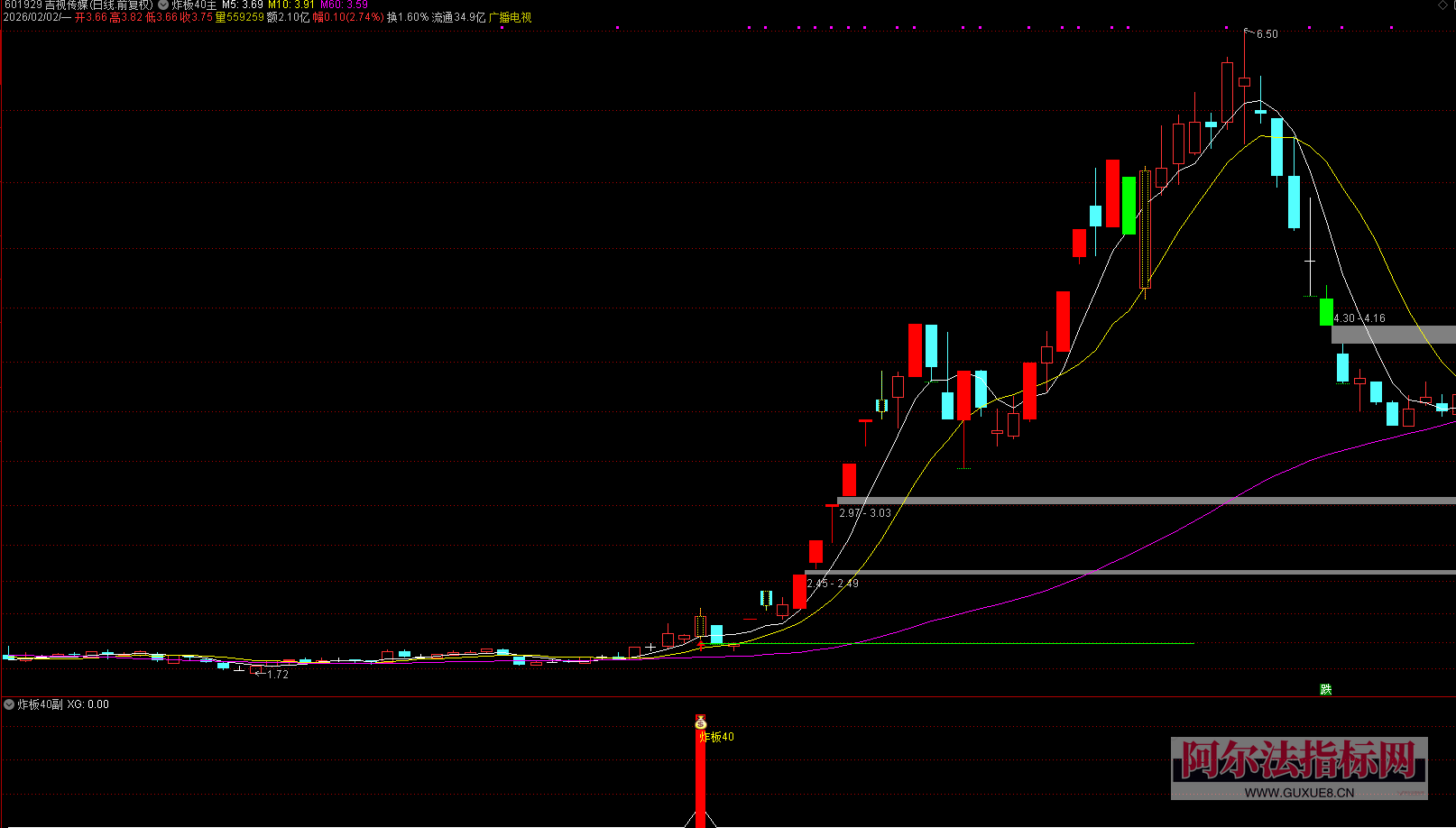Select the M60 moving average label

pyautogui.click(x=344, y=5)
